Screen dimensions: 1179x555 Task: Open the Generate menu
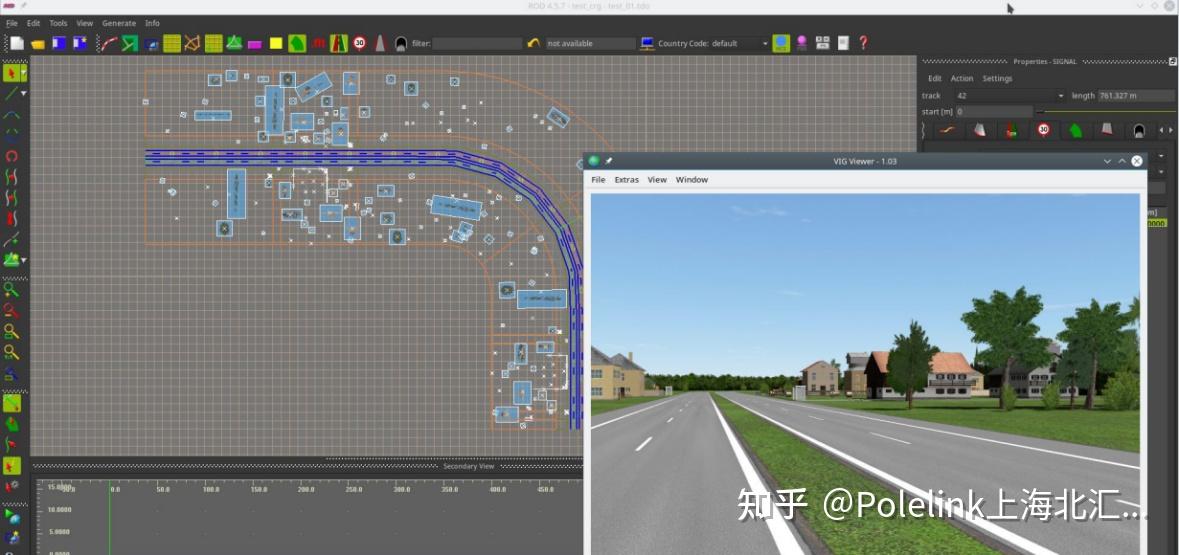119,23
